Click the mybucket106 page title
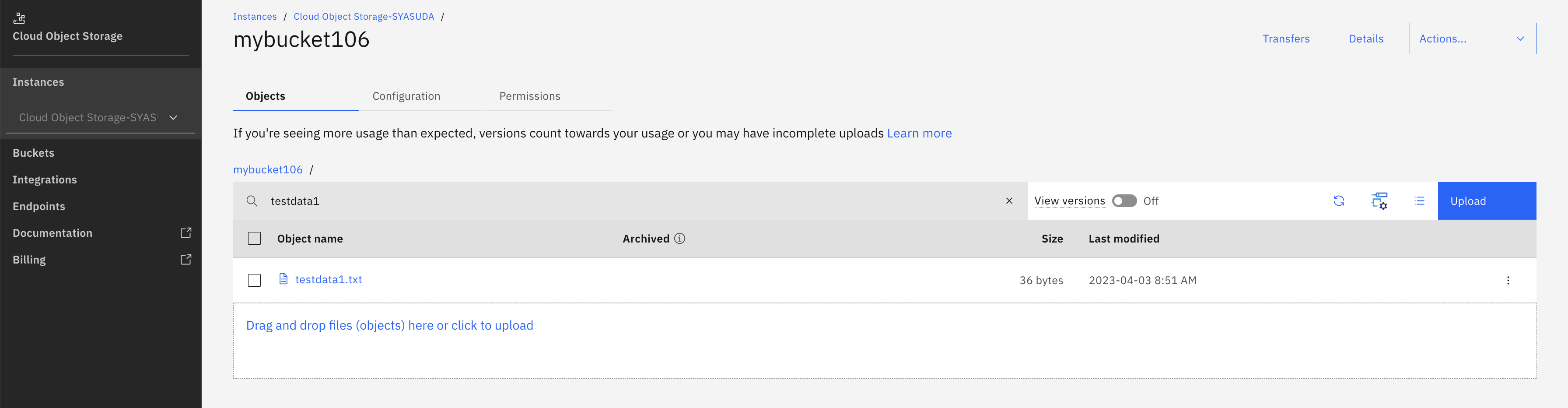The image size is (1568, 408). pyautogui.click(x=301, y=39)
